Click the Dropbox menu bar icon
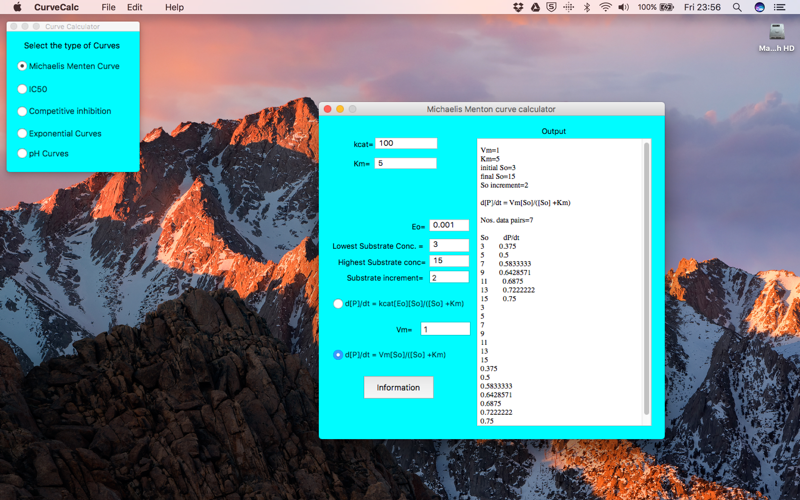This screenshot has height=500, width=800. pyautogui.click(x=518, y=7)
